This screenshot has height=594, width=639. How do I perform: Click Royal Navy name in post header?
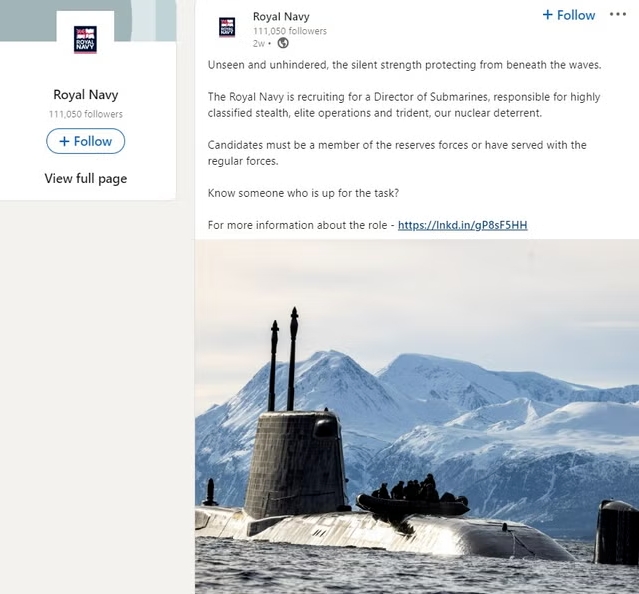(281, 17)
